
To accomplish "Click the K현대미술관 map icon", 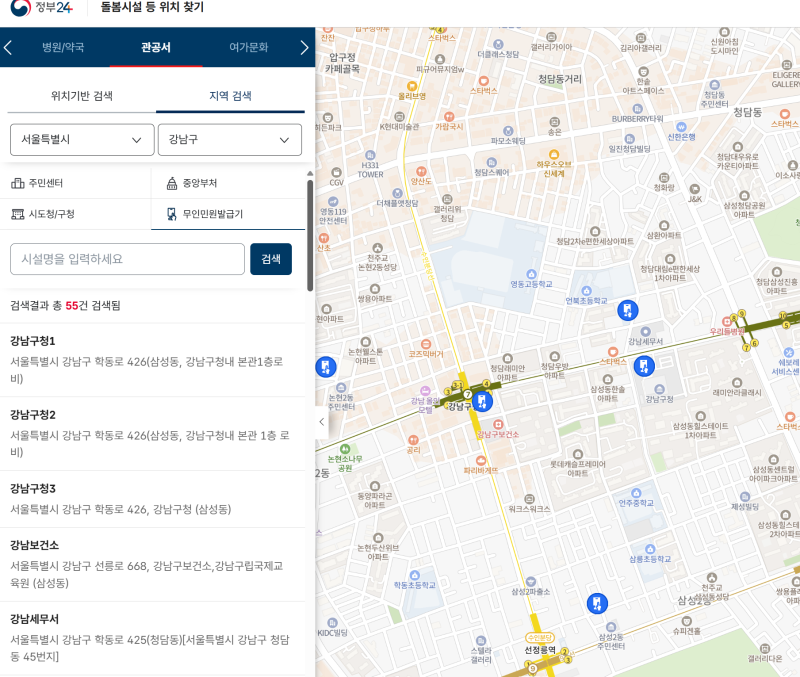I will point(399,117).
